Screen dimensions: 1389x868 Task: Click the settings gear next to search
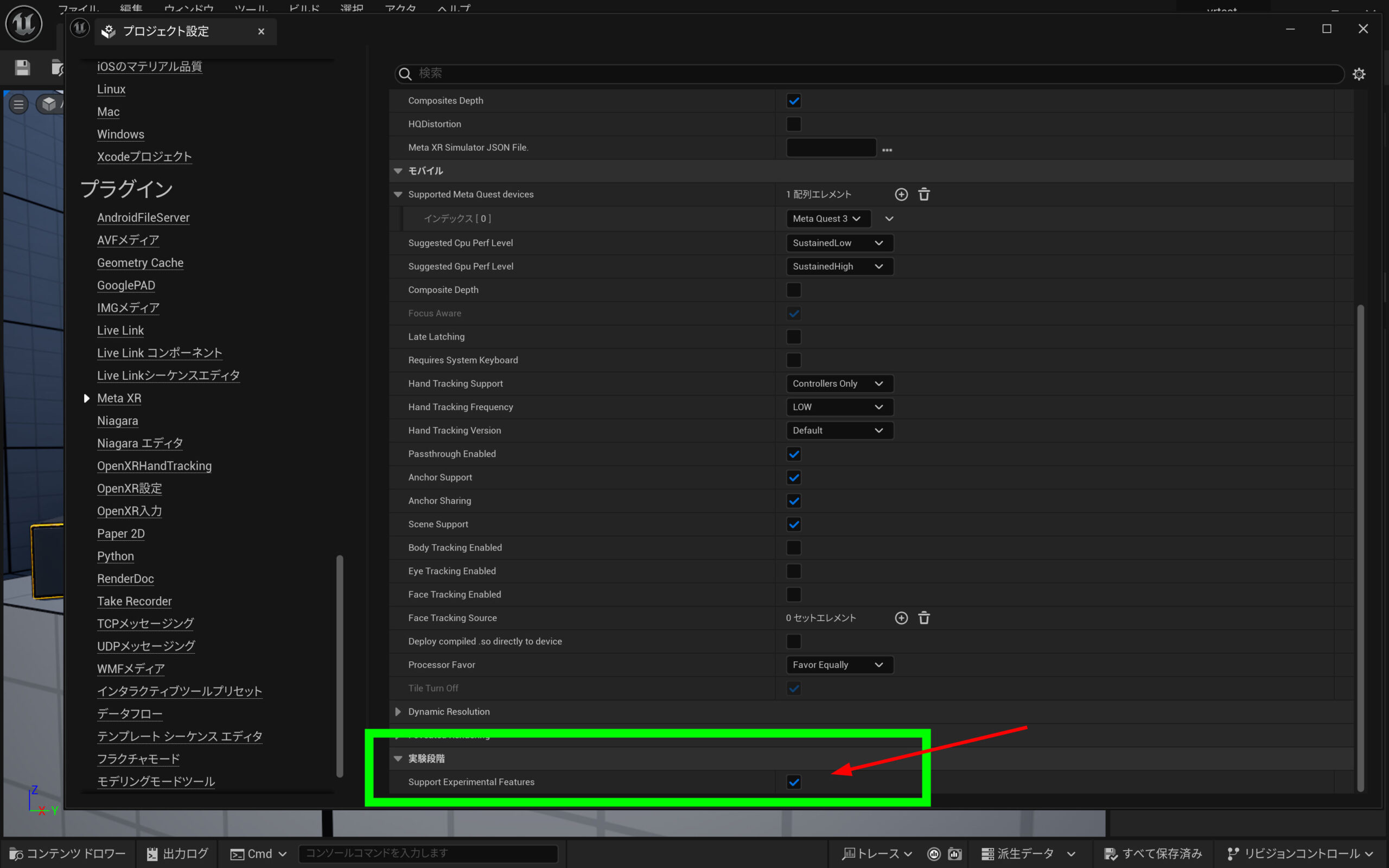[x=1359, y=74]
